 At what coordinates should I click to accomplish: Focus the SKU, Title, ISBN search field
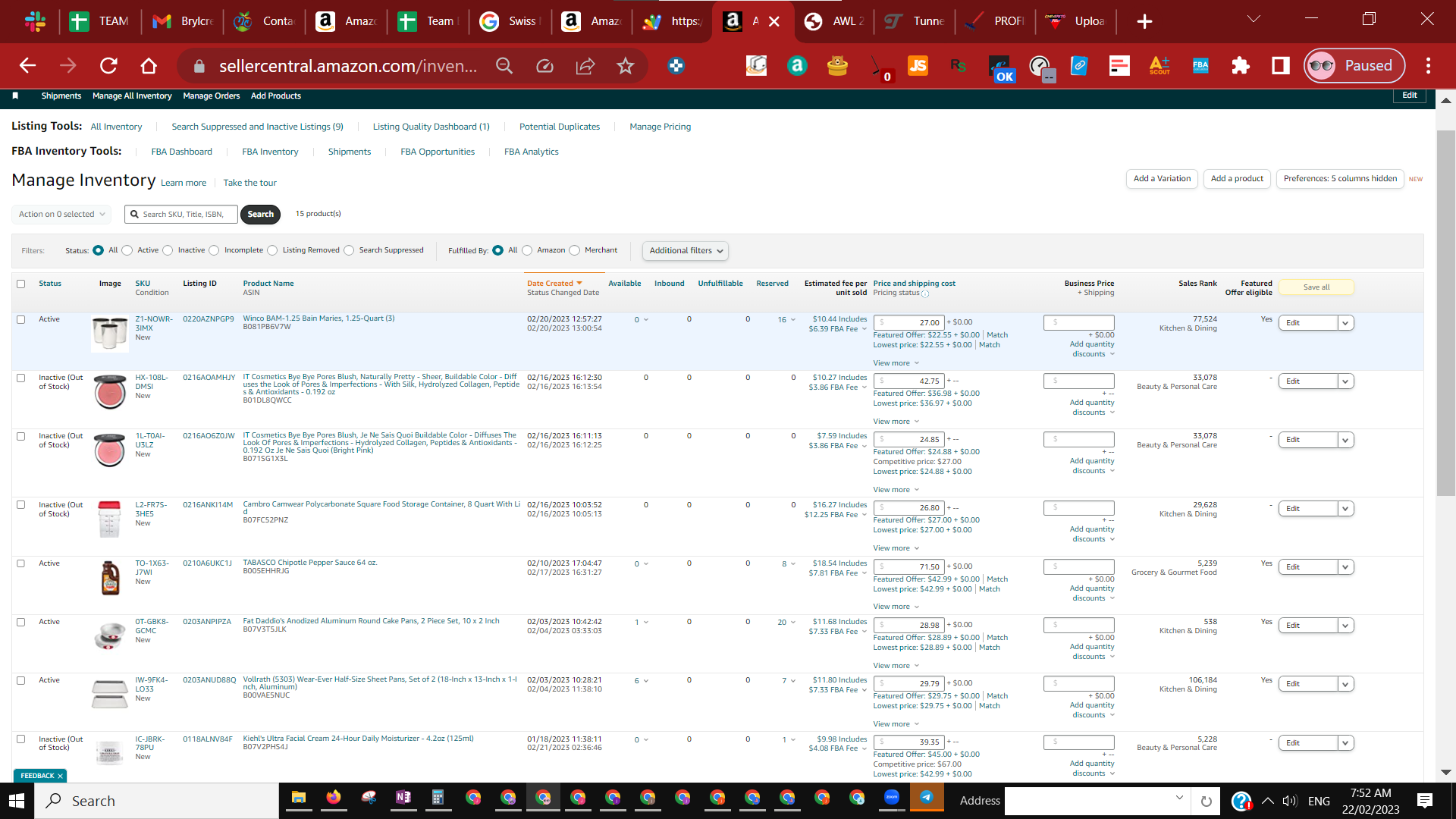click(181, 215)
